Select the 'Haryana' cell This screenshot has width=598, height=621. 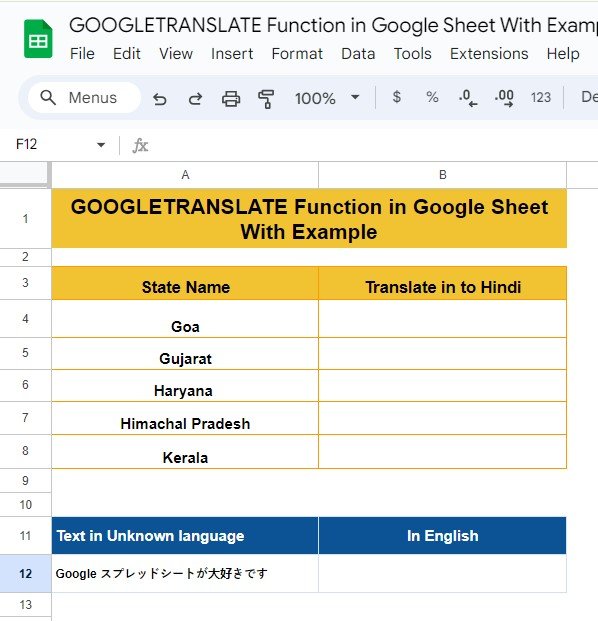185,386
